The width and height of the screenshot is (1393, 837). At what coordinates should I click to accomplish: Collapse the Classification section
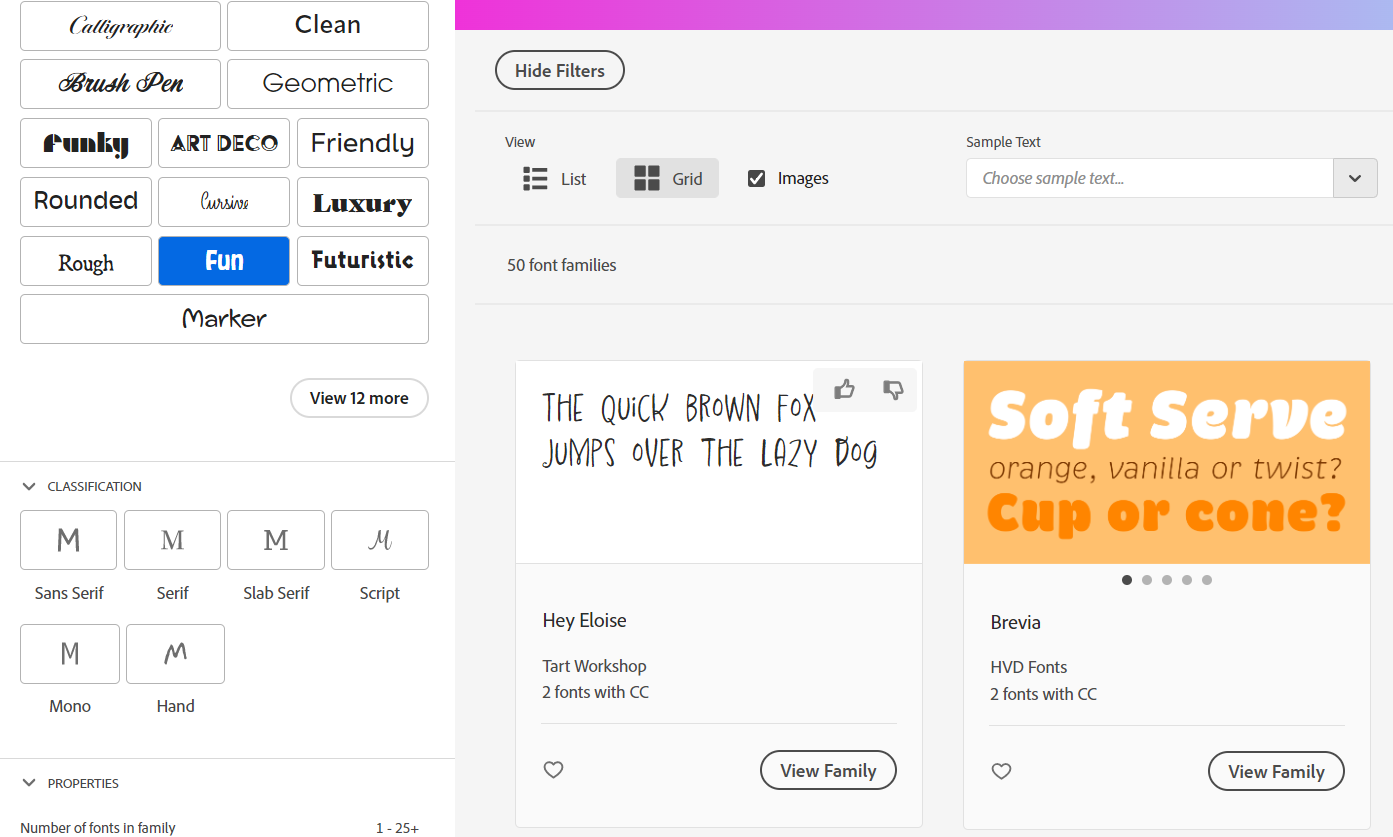point(29,486)
